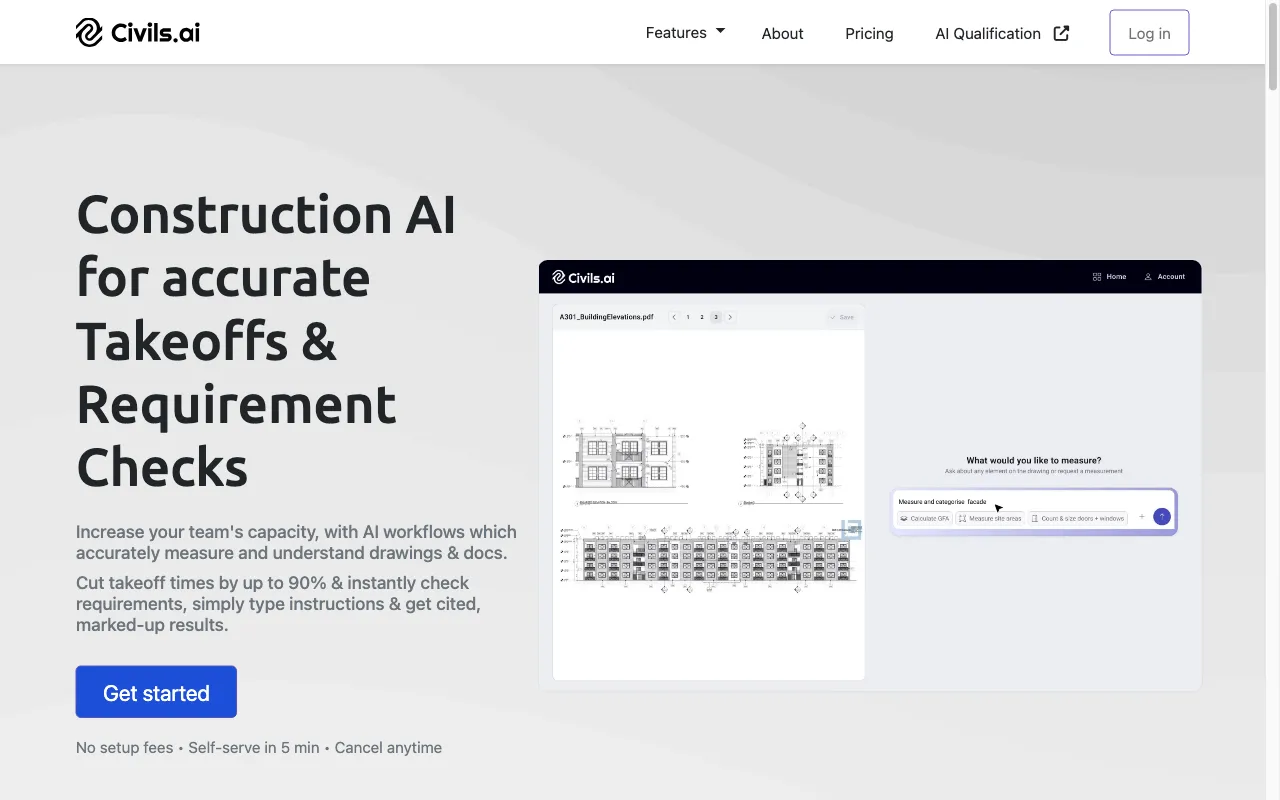Open the AI Qualification link

coord(988,33)
